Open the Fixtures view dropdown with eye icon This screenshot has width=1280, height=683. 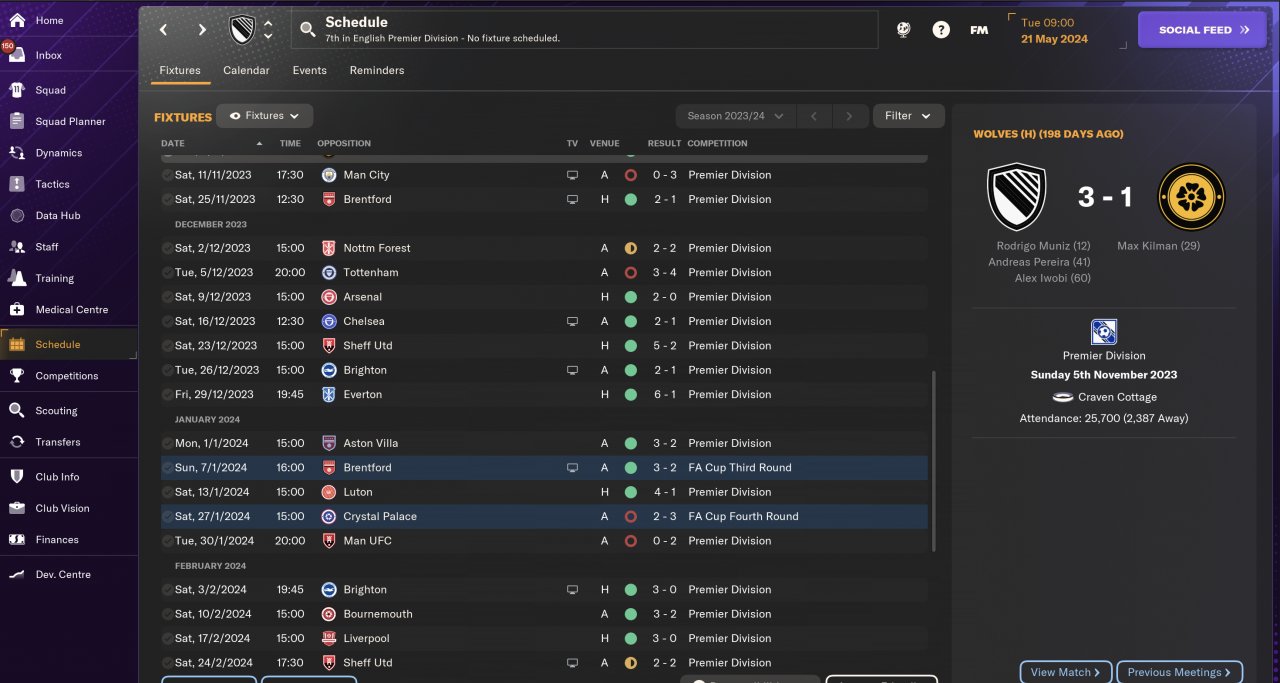pyautogui.click(x=265, y=116)
